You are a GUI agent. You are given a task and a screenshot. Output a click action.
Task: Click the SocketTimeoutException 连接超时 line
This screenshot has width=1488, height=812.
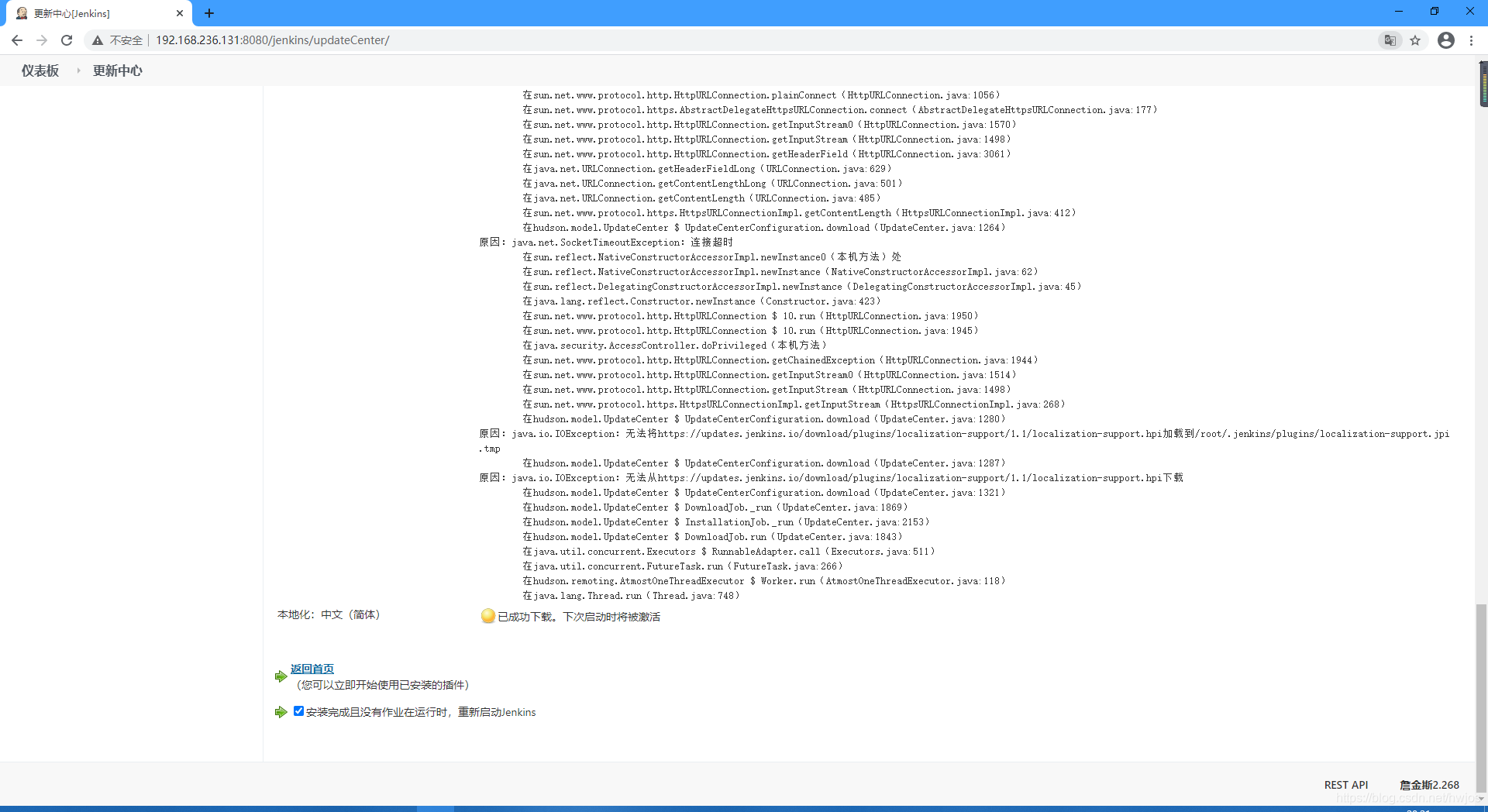(x=606, y=243)
